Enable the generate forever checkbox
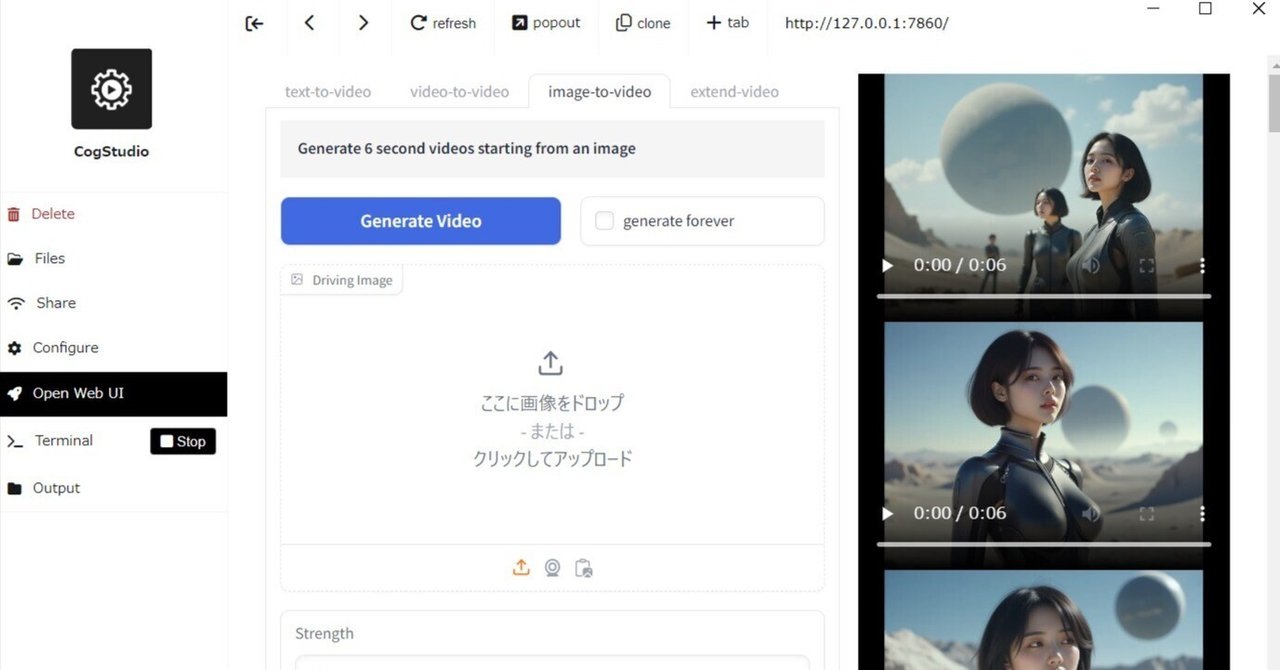The height and width of the screenshot is (670, 1280). (604, 221)
